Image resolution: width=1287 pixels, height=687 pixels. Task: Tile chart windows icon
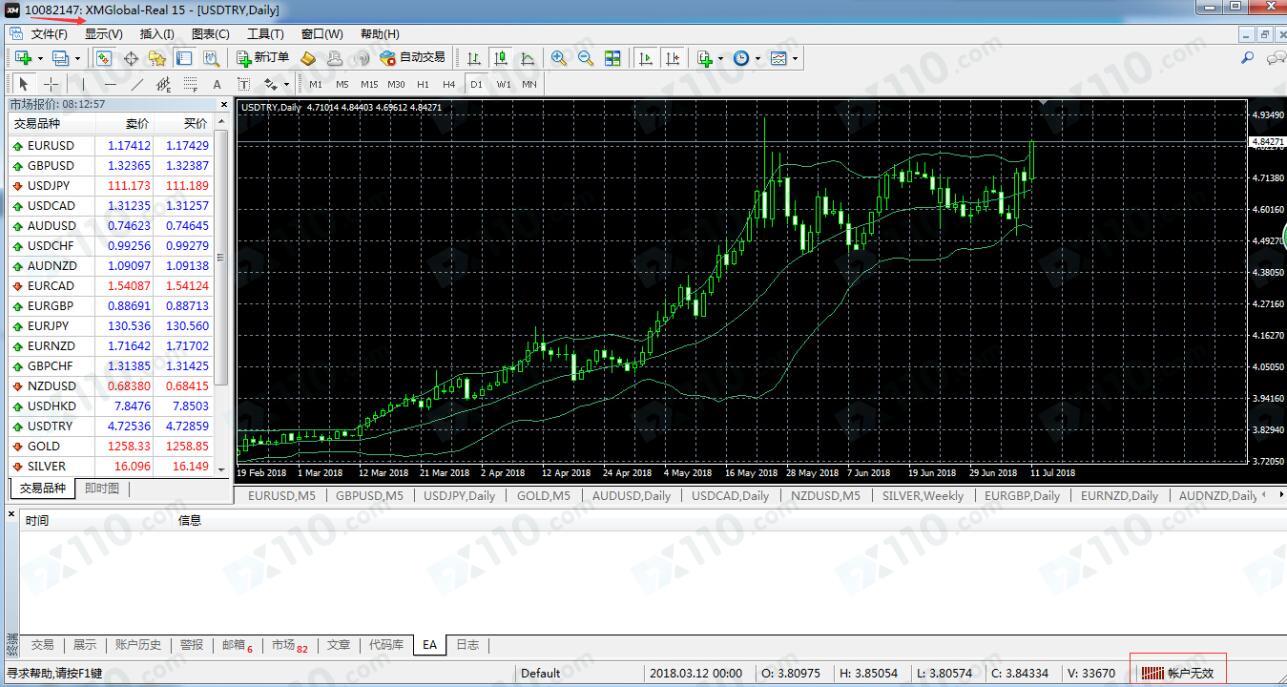tap(612, 58)
